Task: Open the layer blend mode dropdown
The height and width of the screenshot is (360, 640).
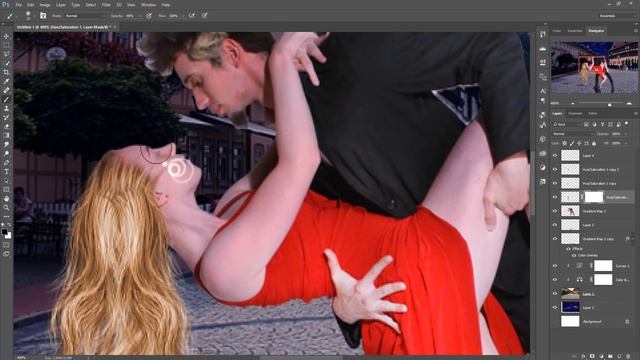Action: point(572,134)
